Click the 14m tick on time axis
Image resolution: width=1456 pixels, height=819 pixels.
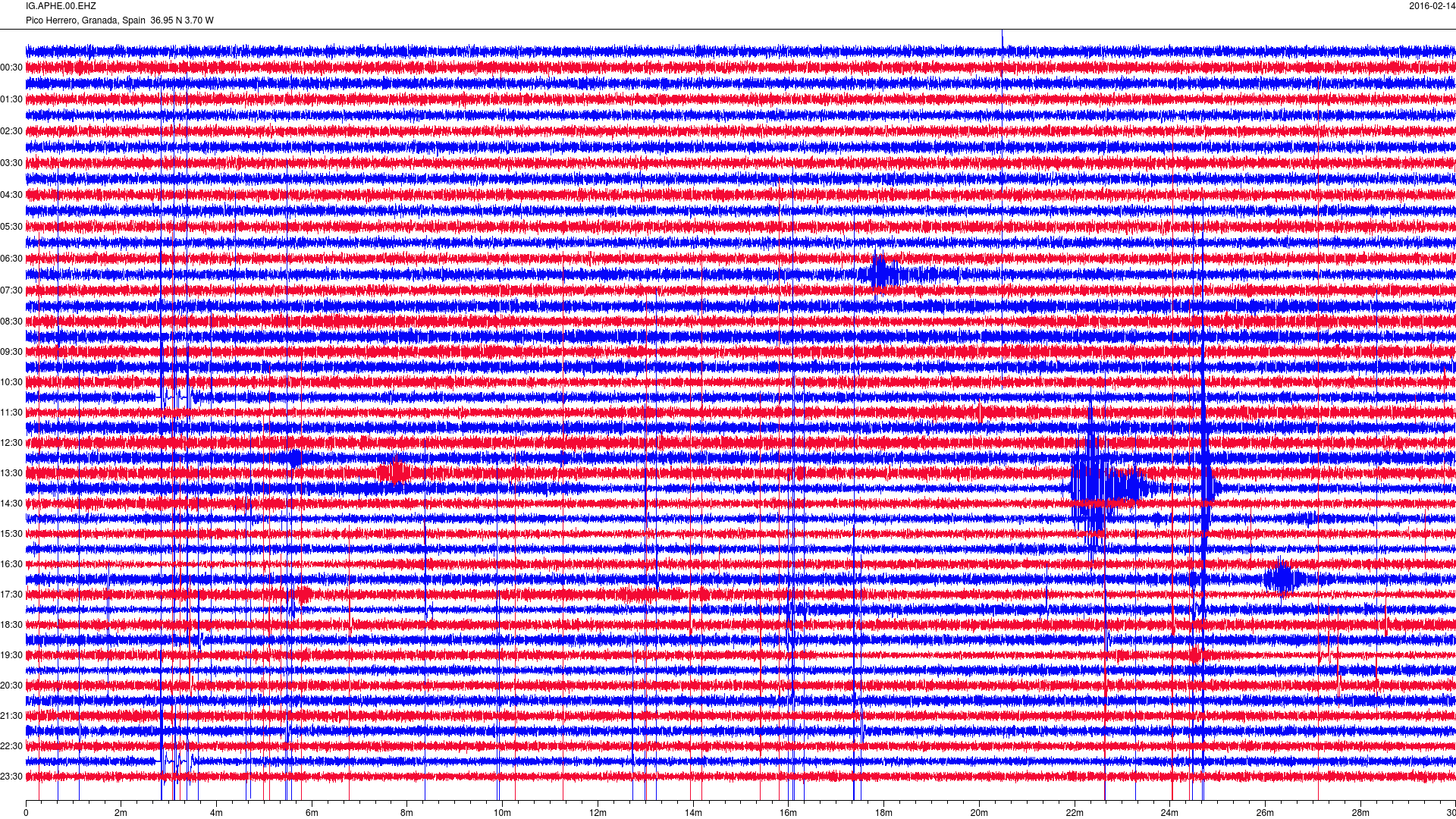[x=693, y=813]
